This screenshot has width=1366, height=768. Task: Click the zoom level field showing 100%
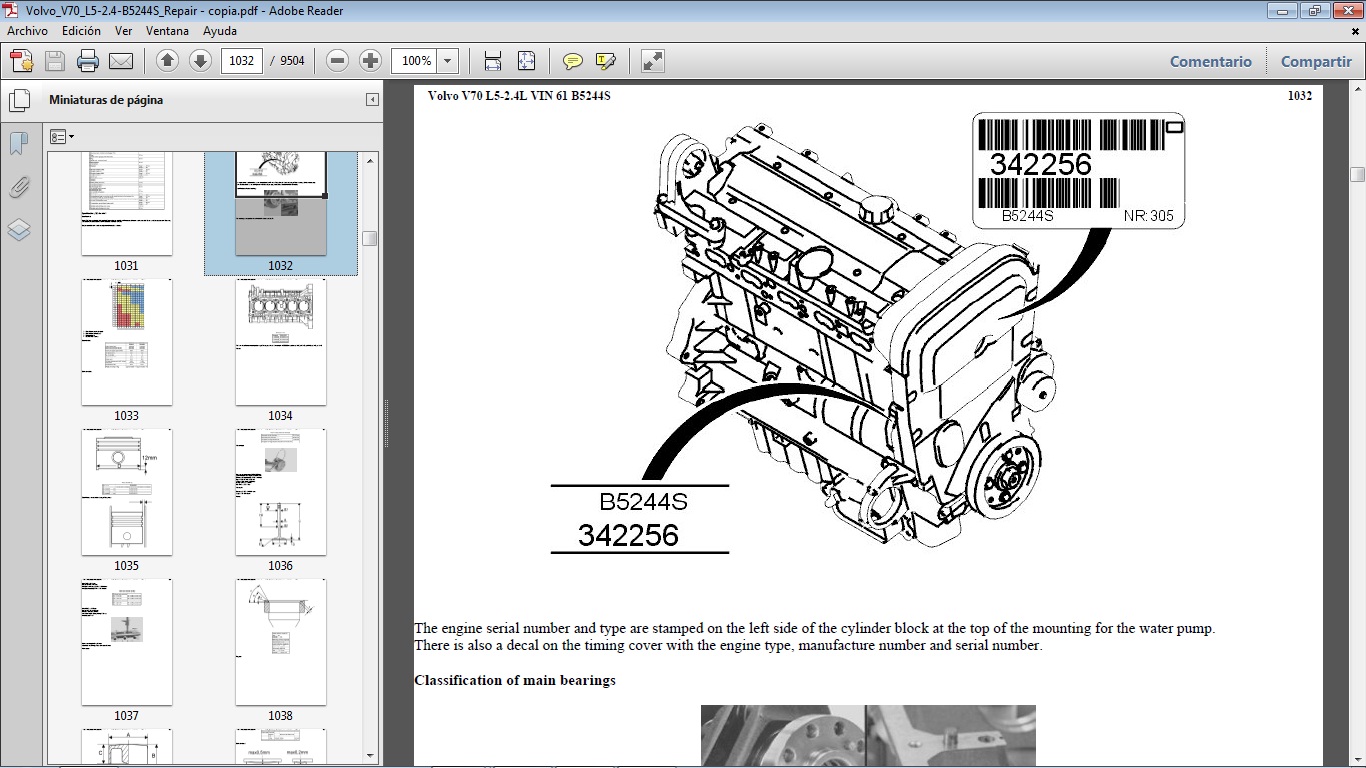[x=416, y=61]
